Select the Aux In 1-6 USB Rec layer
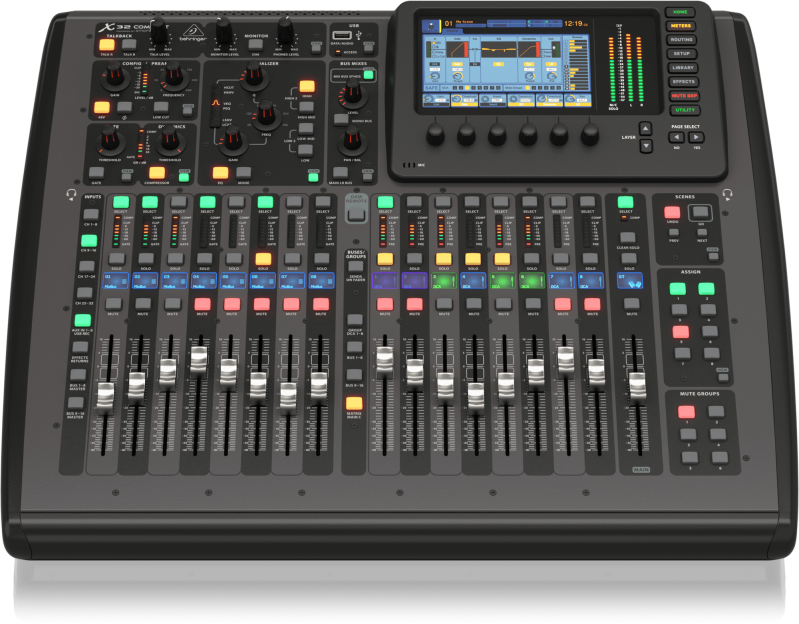 coord(83,320)
